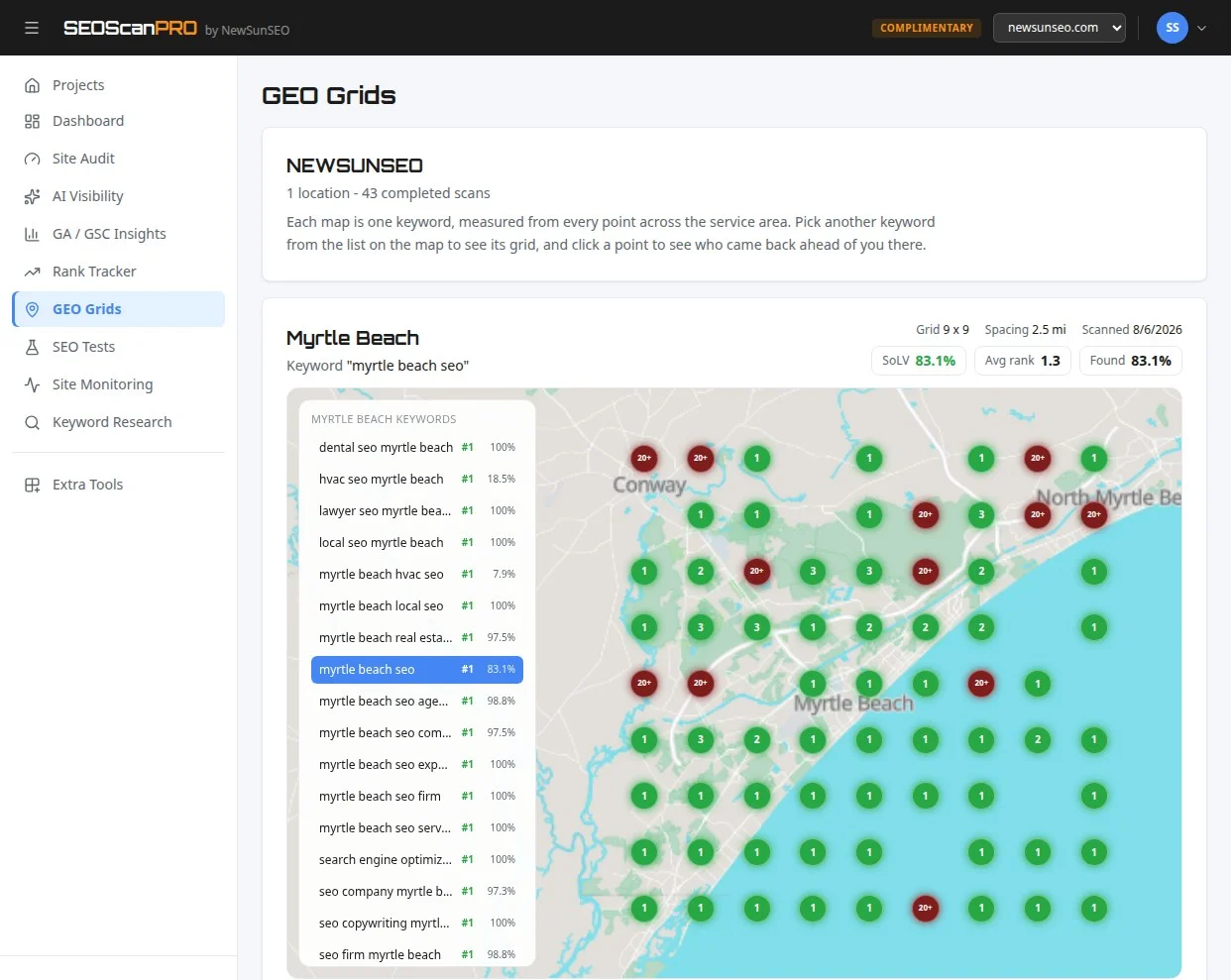Click the Rank Tracker trend icon
Screen dimensions: 1231x980
(x=32, y=272)
